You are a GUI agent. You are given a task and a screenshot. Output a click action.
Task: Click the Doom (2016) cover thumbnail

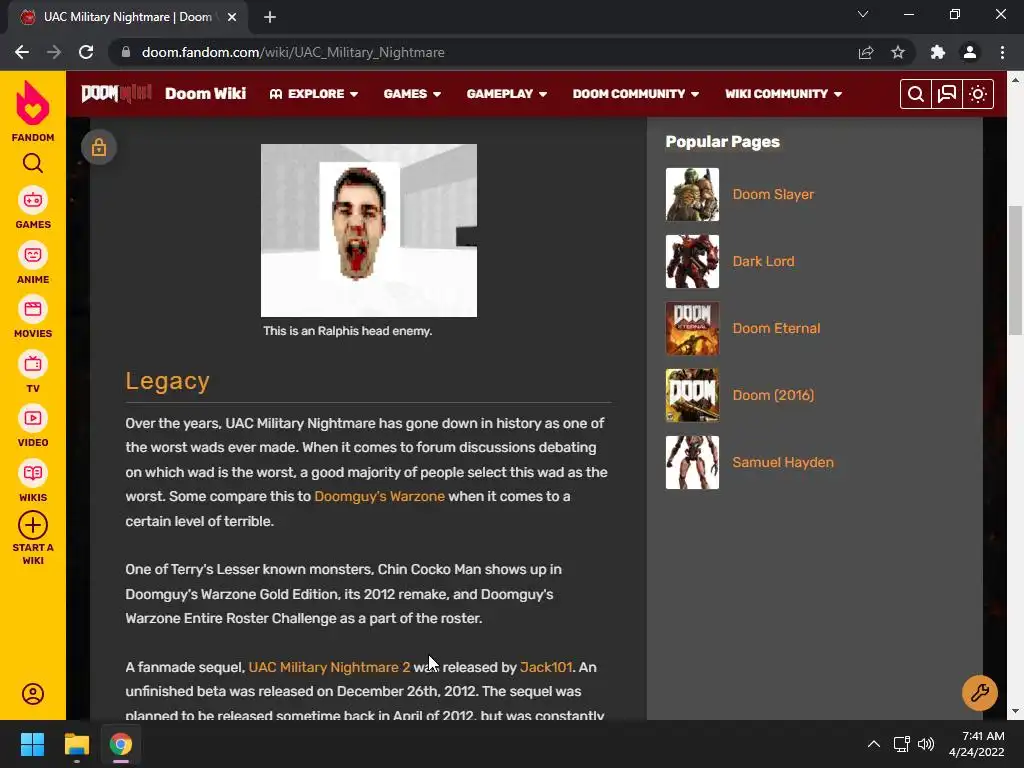point(692,395)
